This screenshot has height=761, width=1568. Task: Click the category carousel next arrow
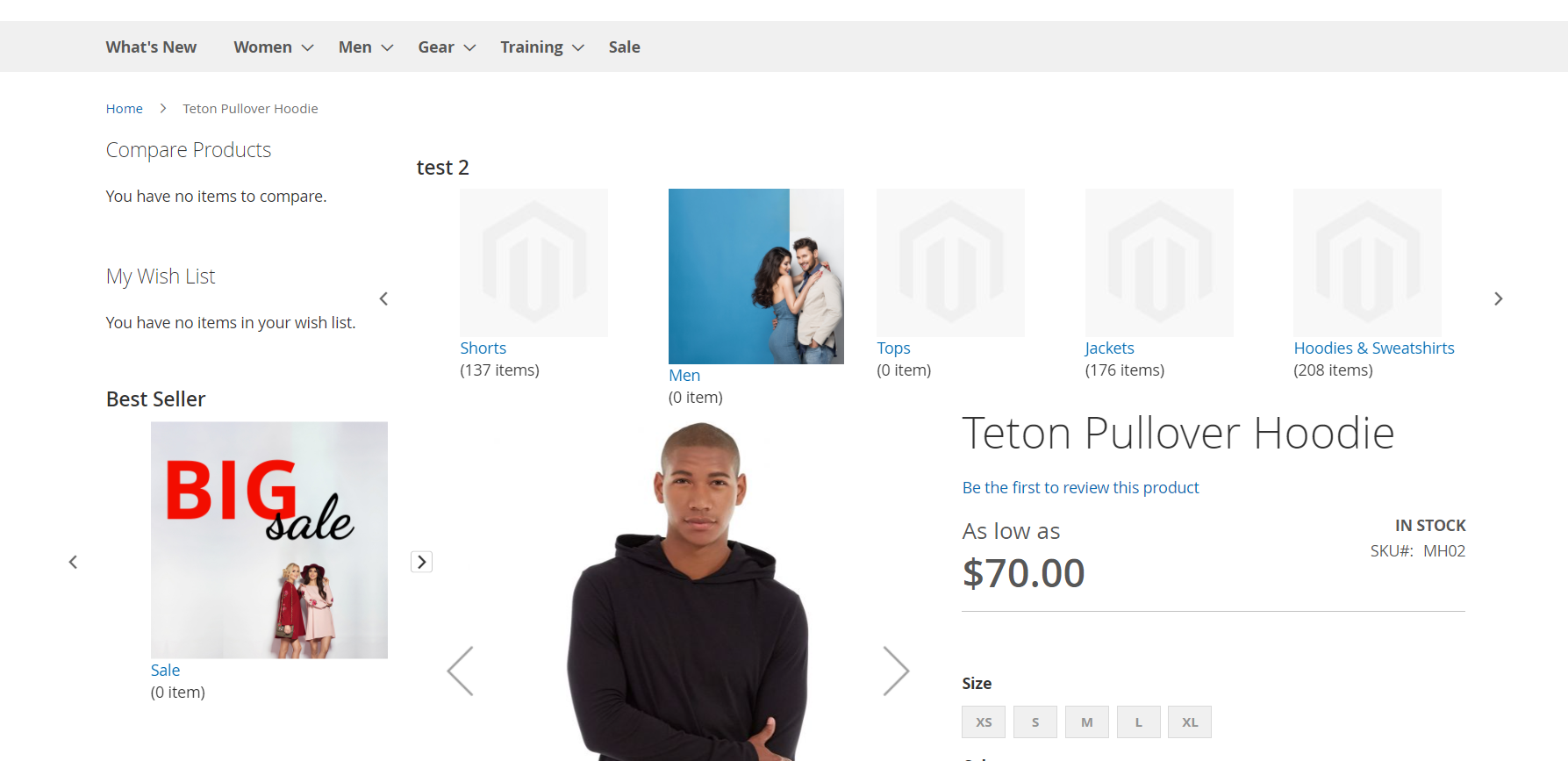click(x=1498, y=298)
